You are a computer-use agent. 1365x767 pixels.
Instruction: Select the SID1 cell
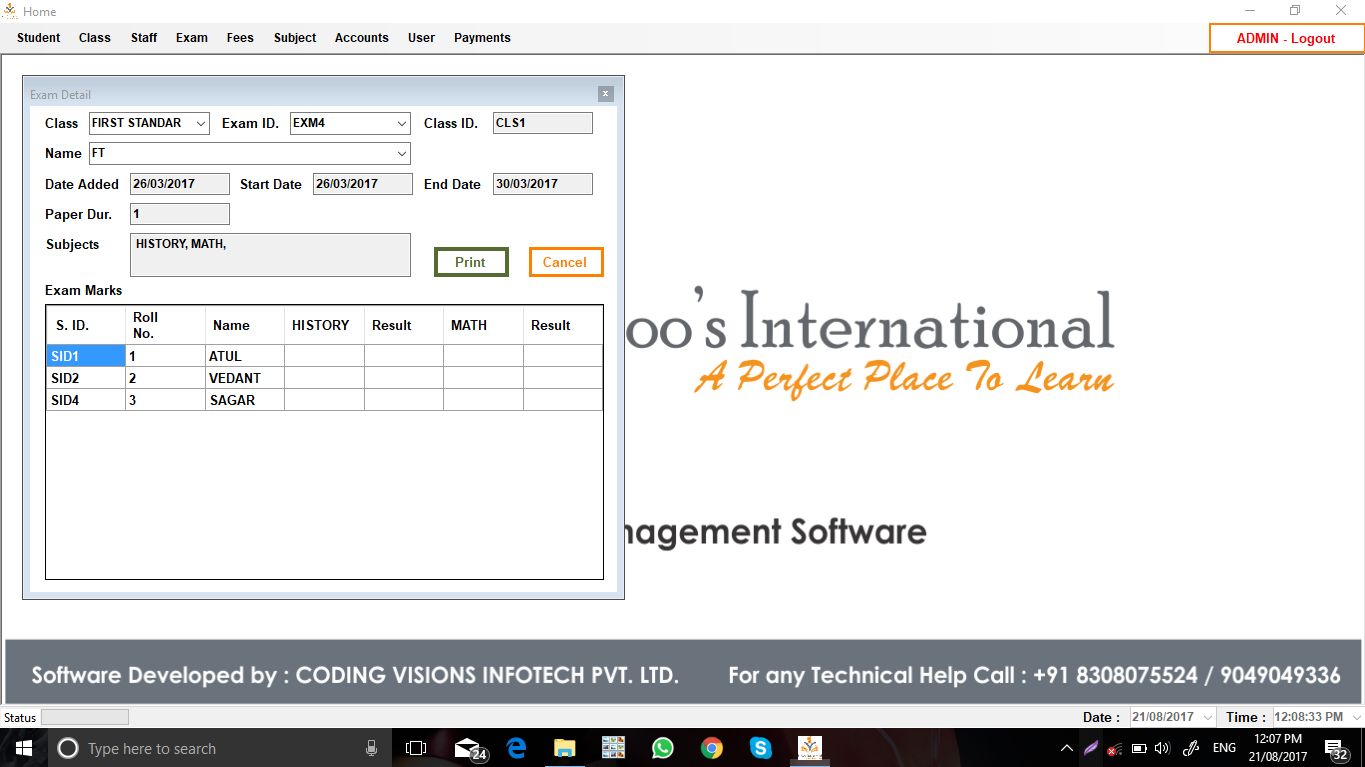pos(86,356)
